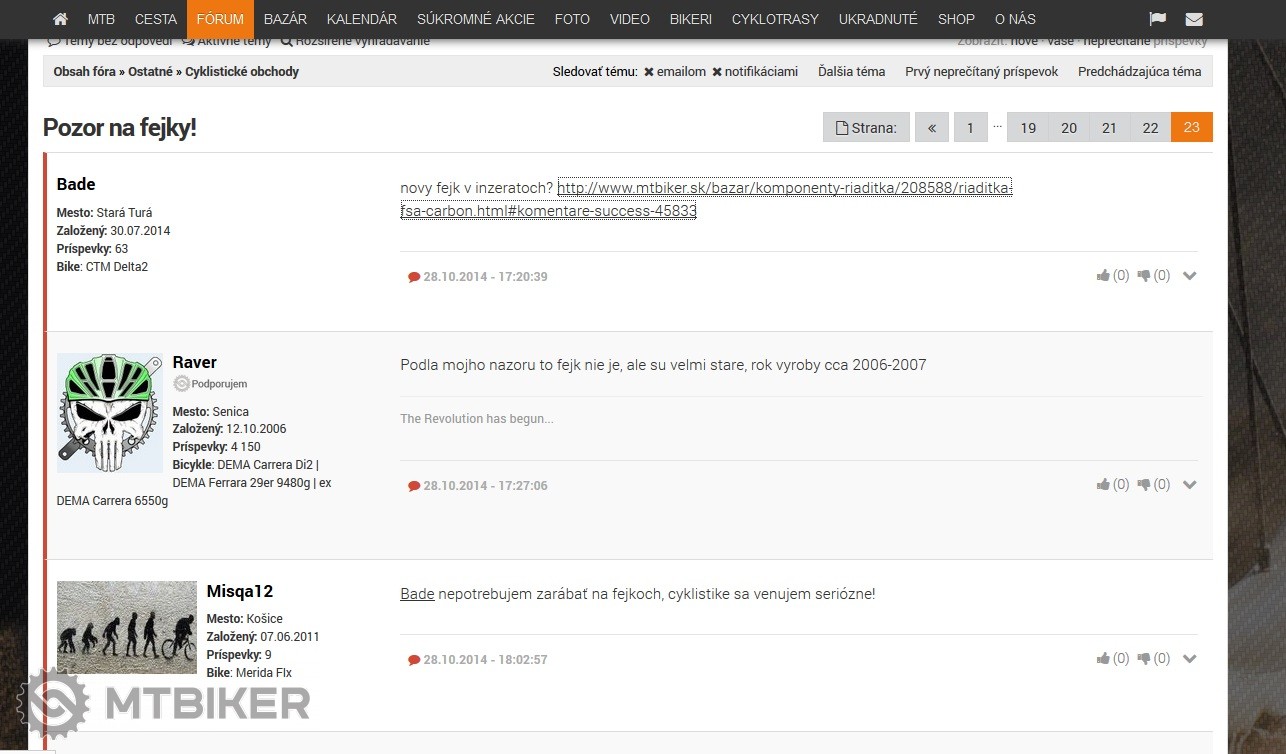This screenshot has height=754, width=1286.
Task: Open the BAZÁR menu item
Action: click(285, 19)
